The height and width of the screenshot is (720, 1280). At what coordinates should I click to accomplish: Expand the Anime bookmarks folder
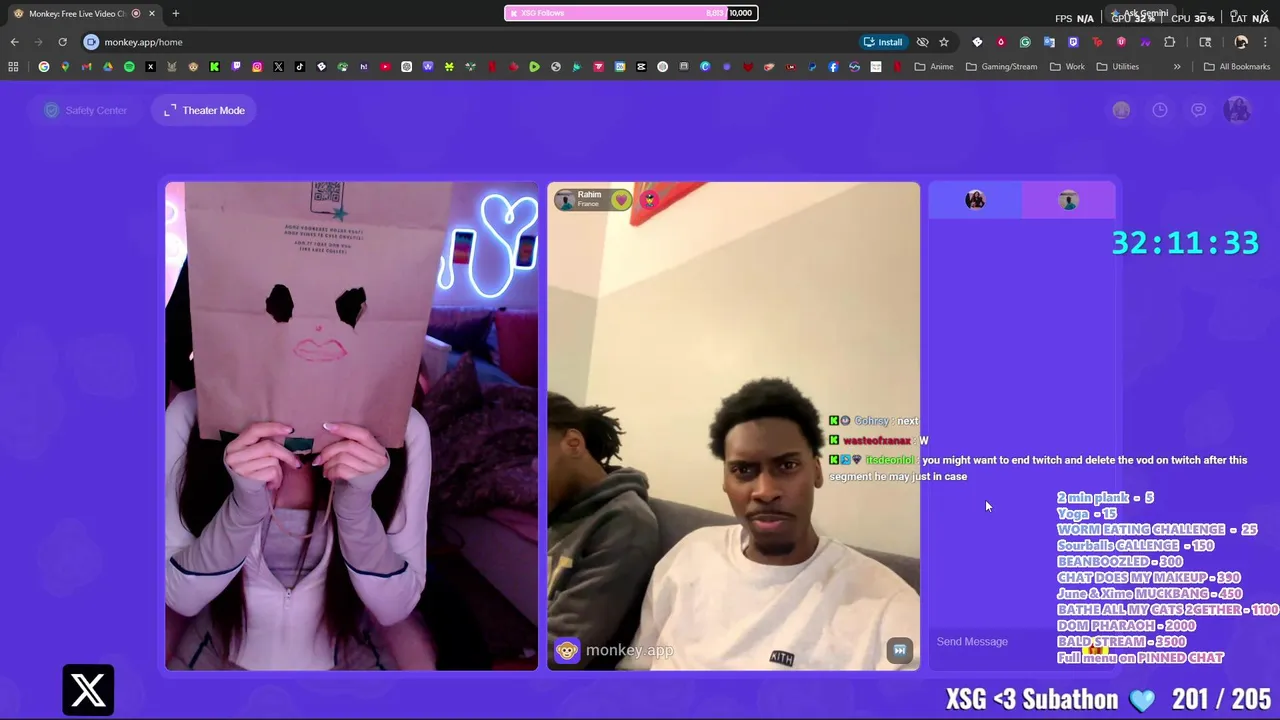tap(934, 67)
